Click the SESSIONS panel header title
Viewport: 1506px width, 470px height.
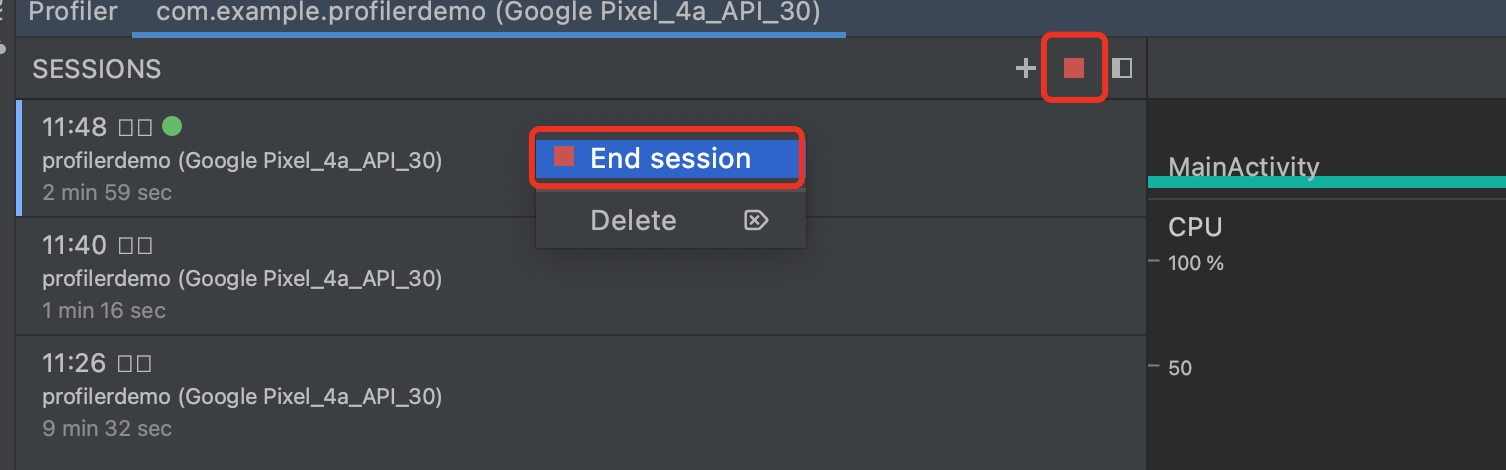tap(97, 69)
